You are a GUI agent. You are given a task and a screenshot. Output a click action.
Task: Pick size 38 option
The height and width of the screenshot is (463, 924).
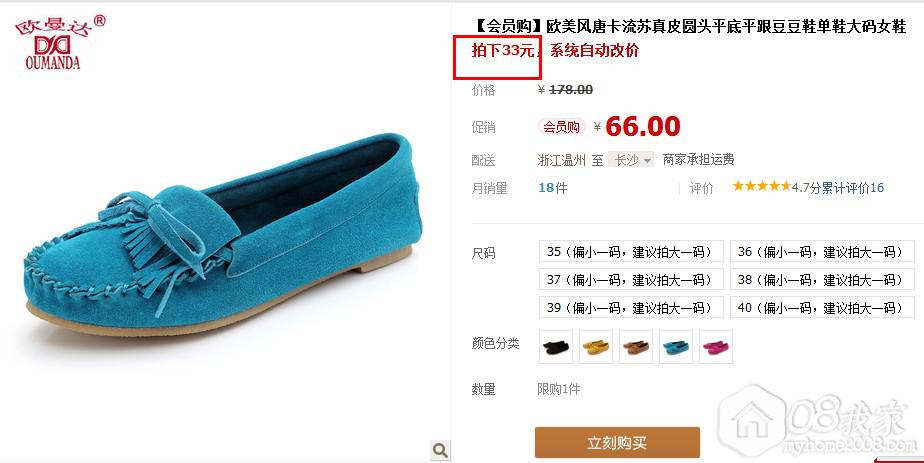coord(822,279)
